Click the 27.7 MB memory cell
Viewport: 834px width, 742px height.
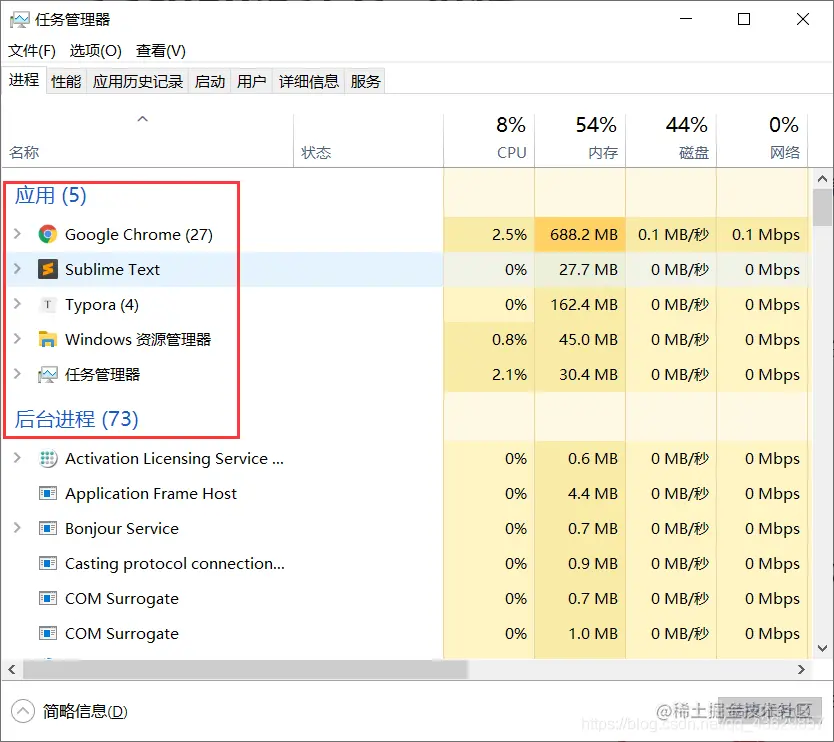580,270
